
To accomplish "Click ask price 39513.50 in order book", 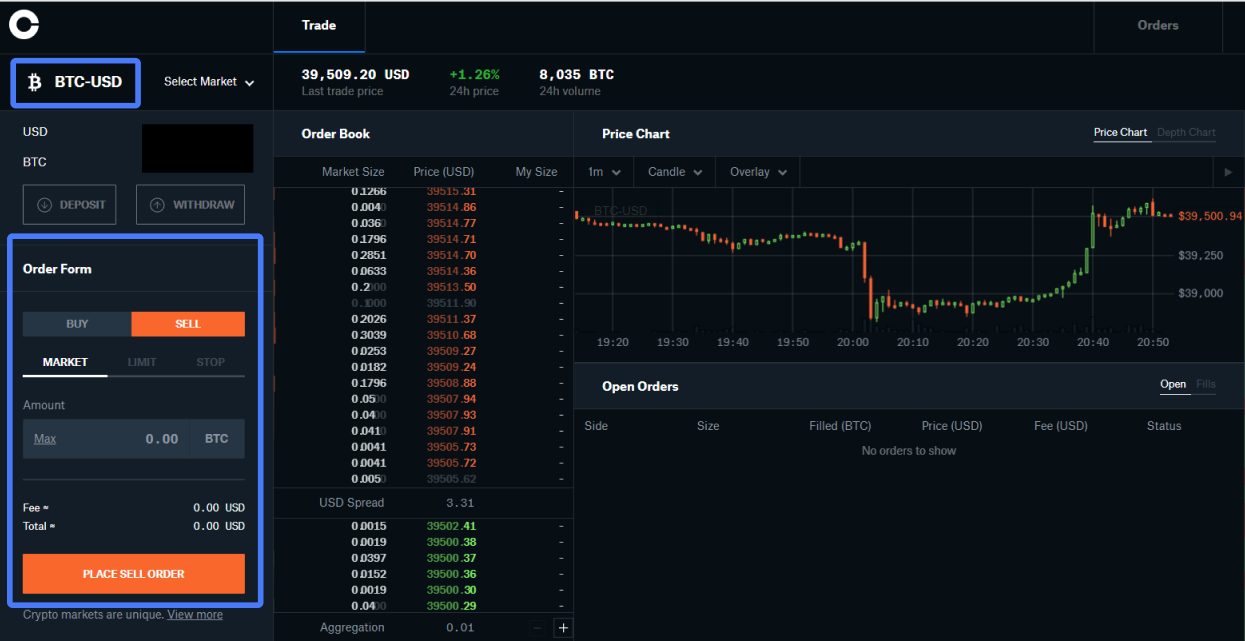I will coord(451,287).
